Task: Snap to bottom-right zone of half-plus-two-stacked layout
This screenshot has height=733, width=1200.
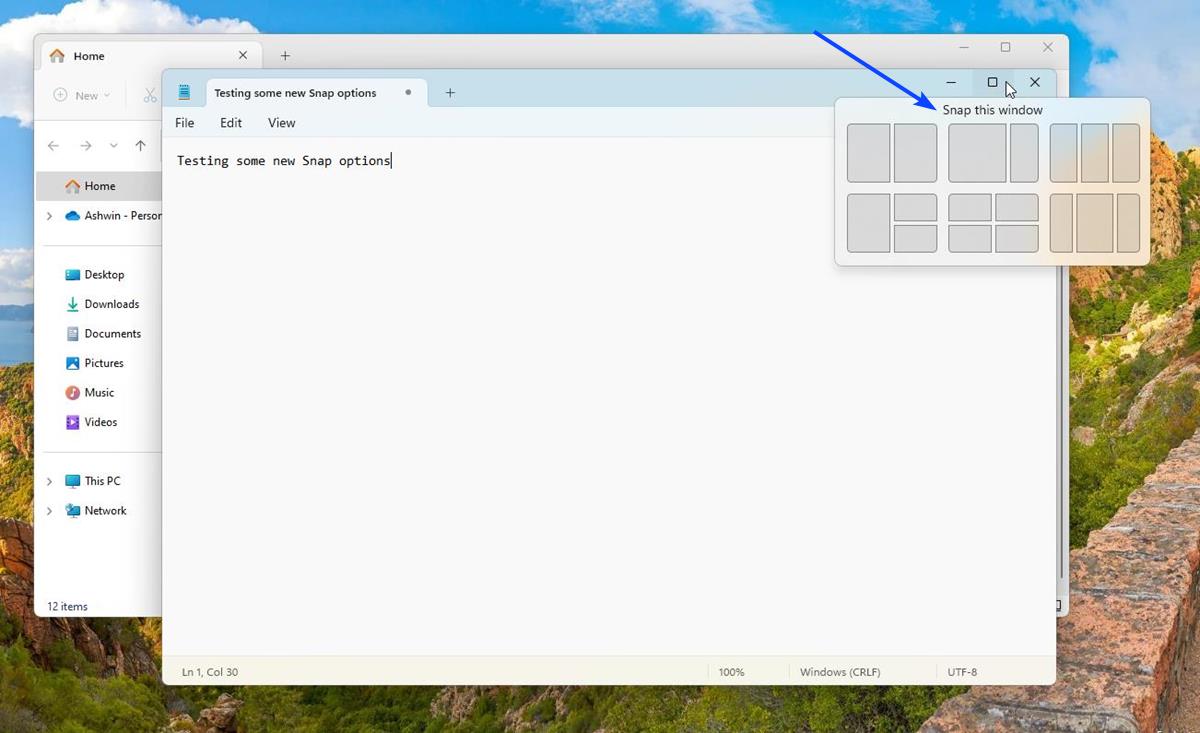Action: [915, 239]
